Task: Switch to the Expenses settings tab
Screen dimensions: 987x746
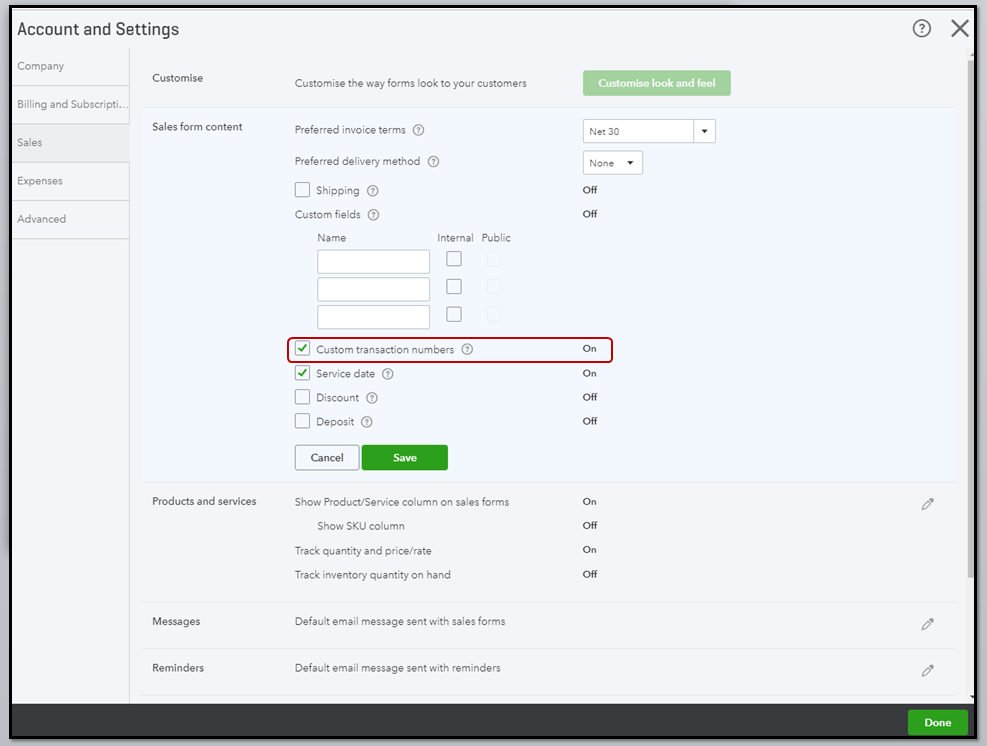Action: tap(40, 181)
